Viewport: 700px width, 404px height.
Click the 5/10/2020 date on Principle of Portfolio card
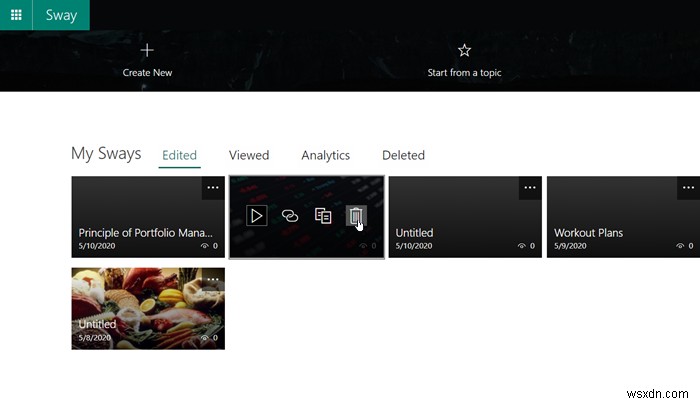pos(97,246)
